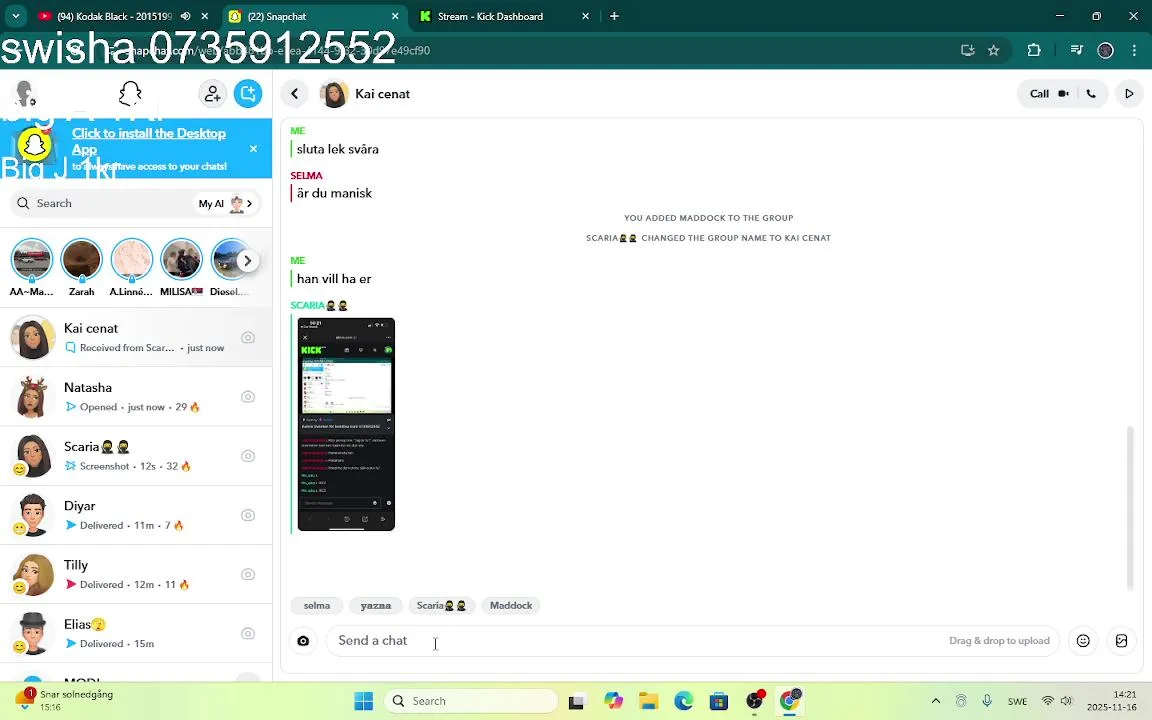Open Chrome from the taskbar
This screenshot has height=720, width=1152.
[x=790, y=701]
